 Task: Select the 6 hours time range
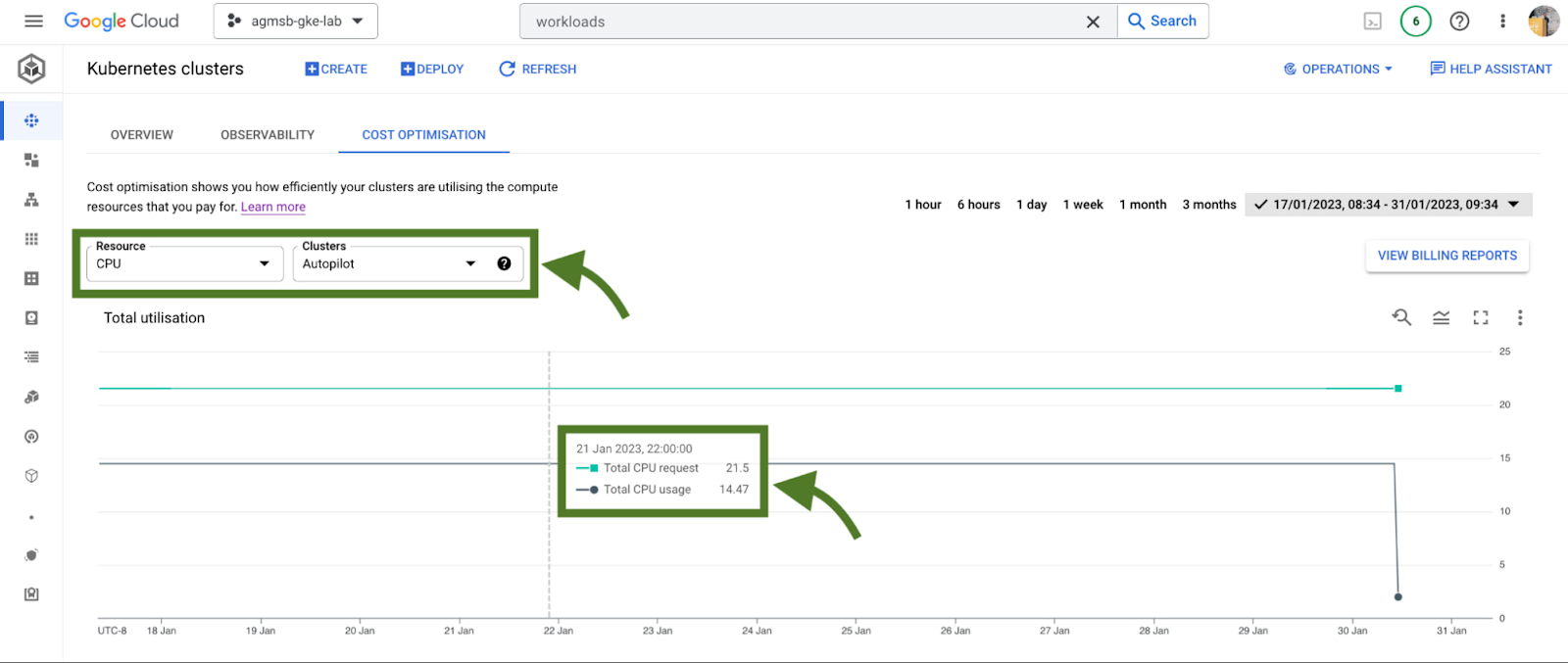(x=978, y=205)
